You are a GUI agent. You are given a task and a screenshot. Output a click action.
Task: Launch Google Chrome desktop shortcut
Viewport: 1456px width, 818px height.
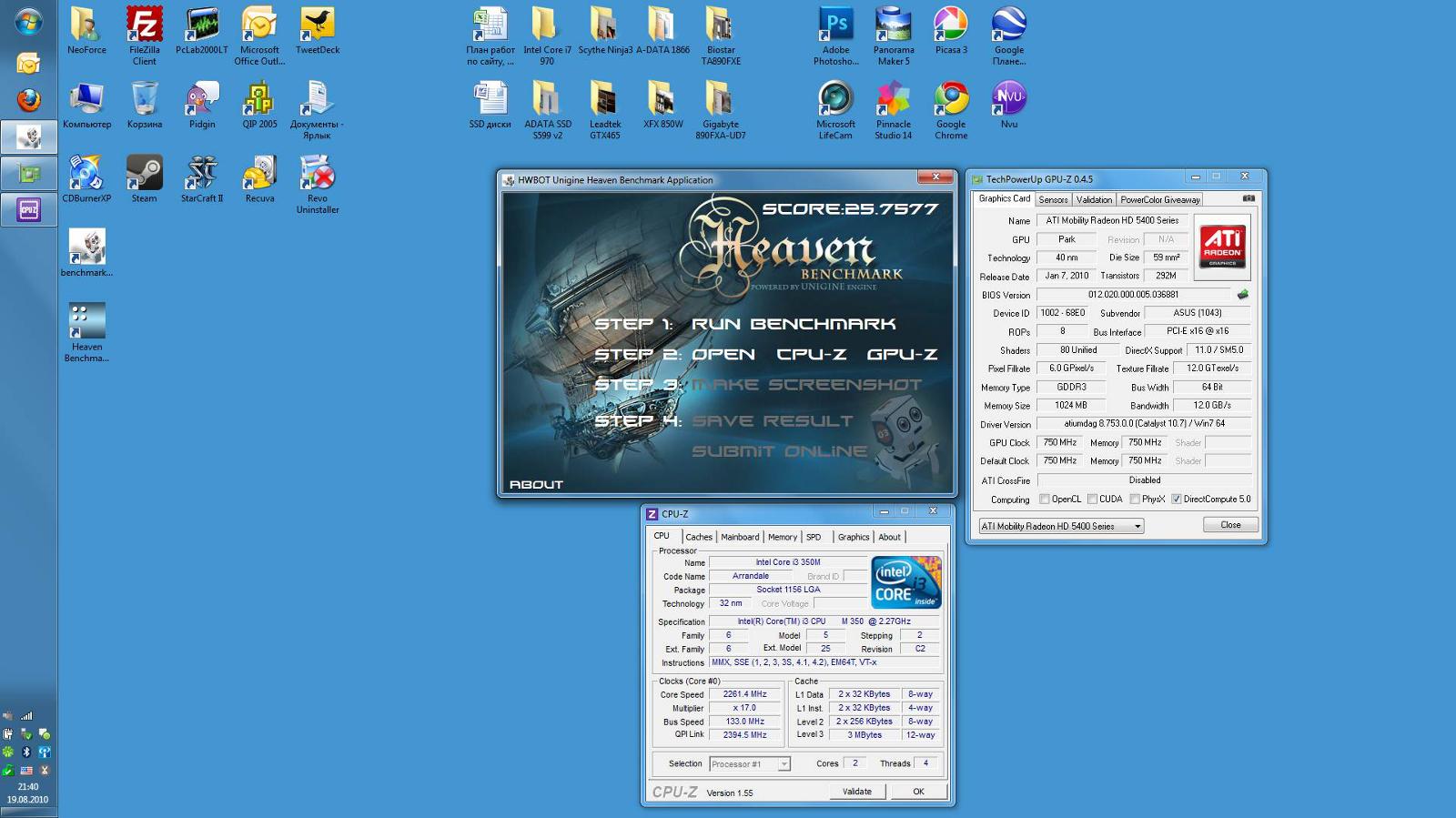click(951, 110)
